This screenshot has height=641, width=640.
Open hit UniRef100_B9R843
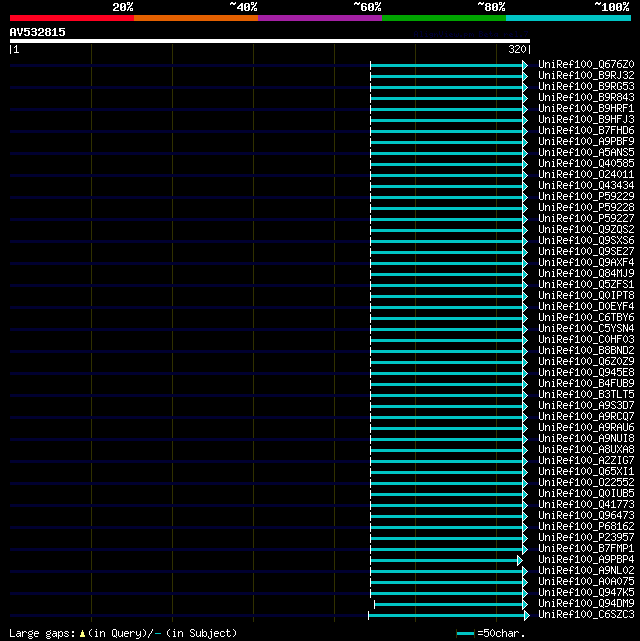[586, 97]
